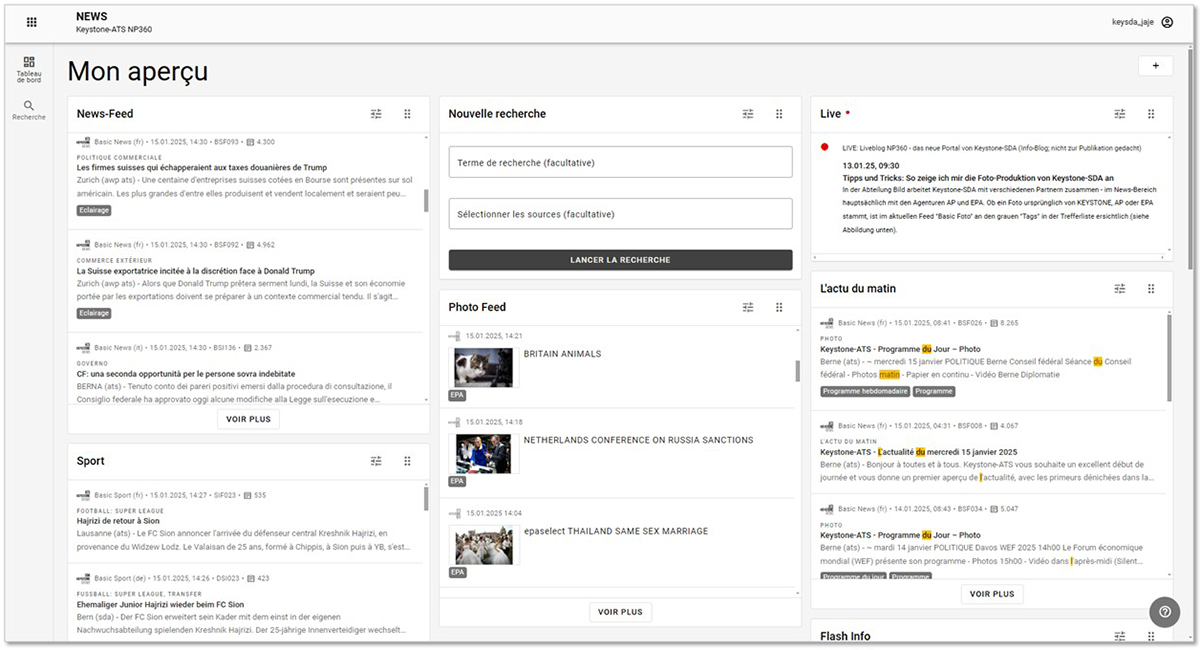Click VOIR PLUS under Photo Feed
1200x650 pixels.
pos(620,611)
